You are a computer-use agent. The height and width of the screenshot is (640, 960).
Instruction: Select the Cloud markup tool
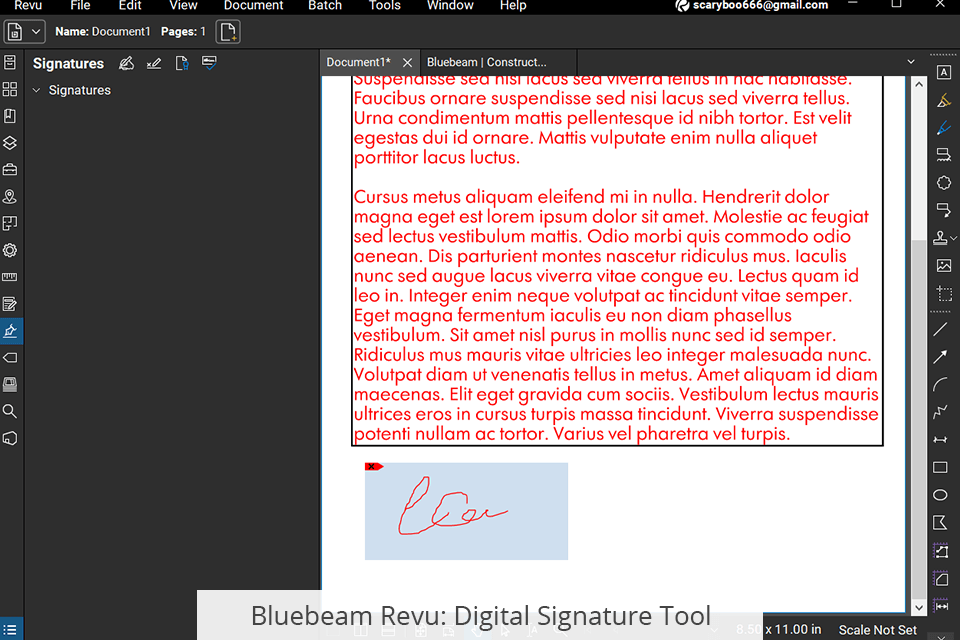(943, 183)
